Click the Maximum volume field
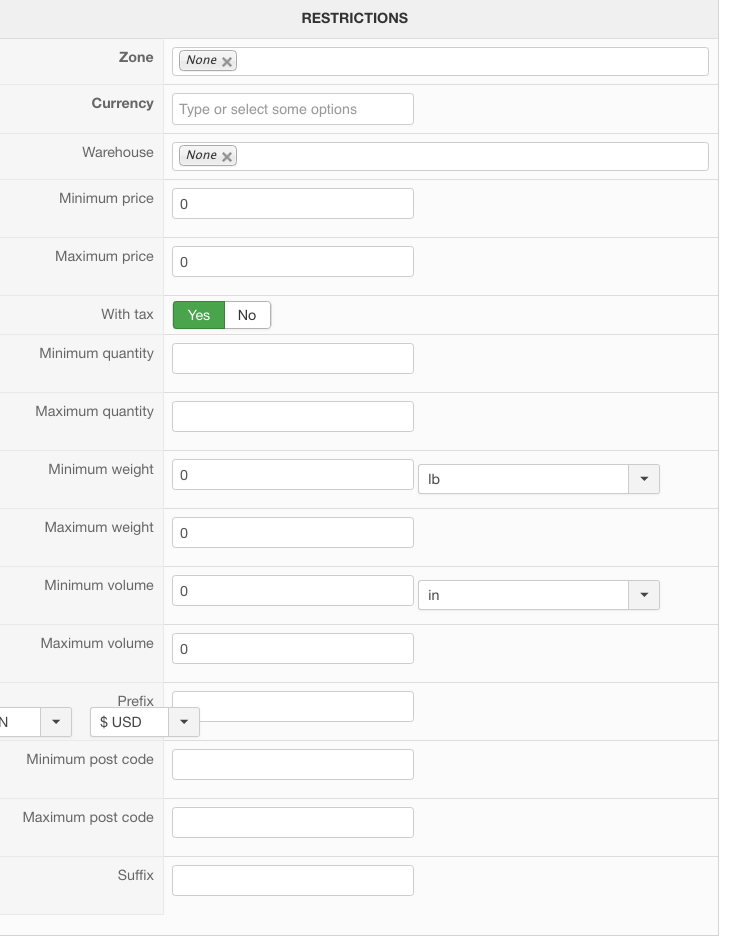The width and height of the screenshot is (738, 947). coord(293,649)
